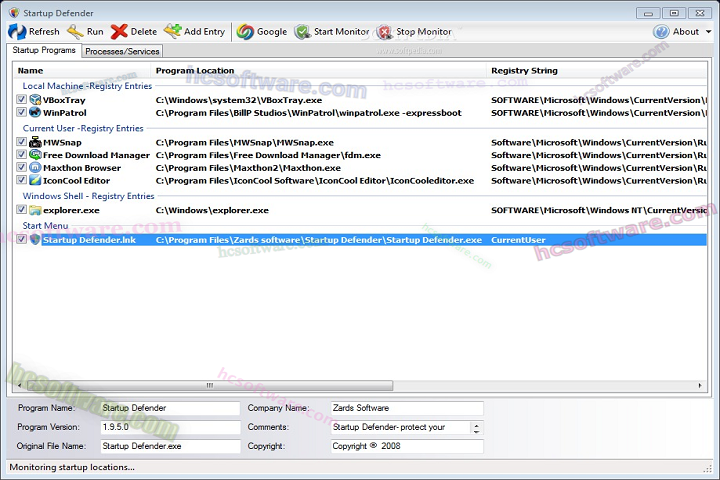This screenshot has width=720, height=480.
Task: Click the Local Machine -Registry Entries group
Action: tap(87, 86)
